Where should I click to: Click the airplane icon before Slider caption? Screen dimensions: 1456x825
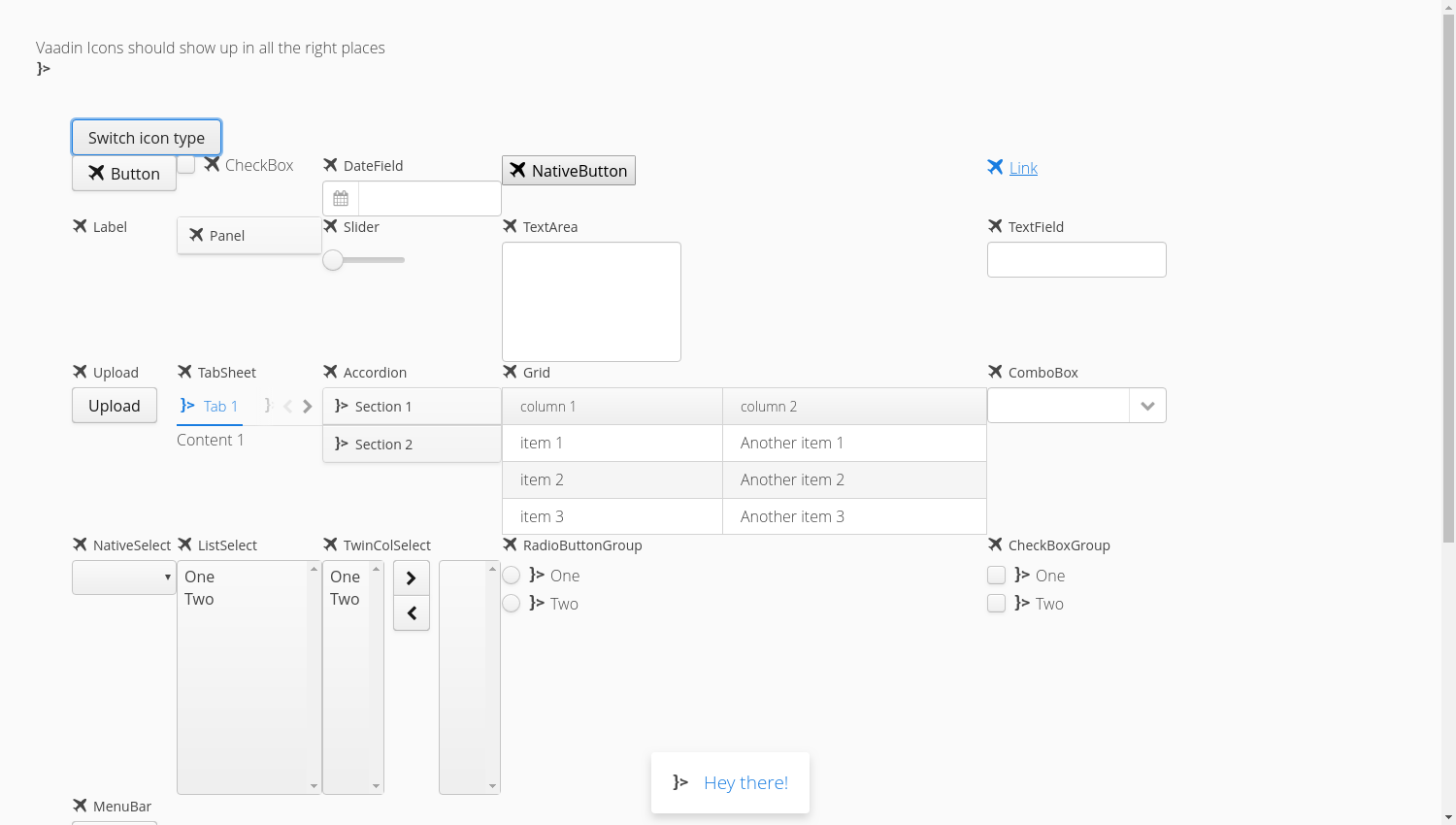(330, 226)
